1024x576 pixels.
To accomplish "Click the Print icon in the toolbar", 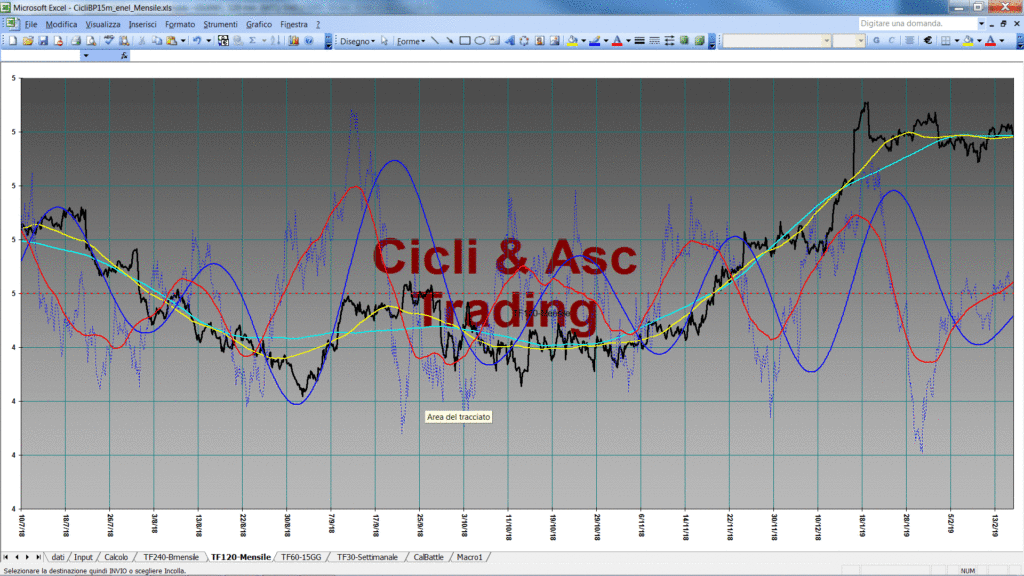I will 76,40.
